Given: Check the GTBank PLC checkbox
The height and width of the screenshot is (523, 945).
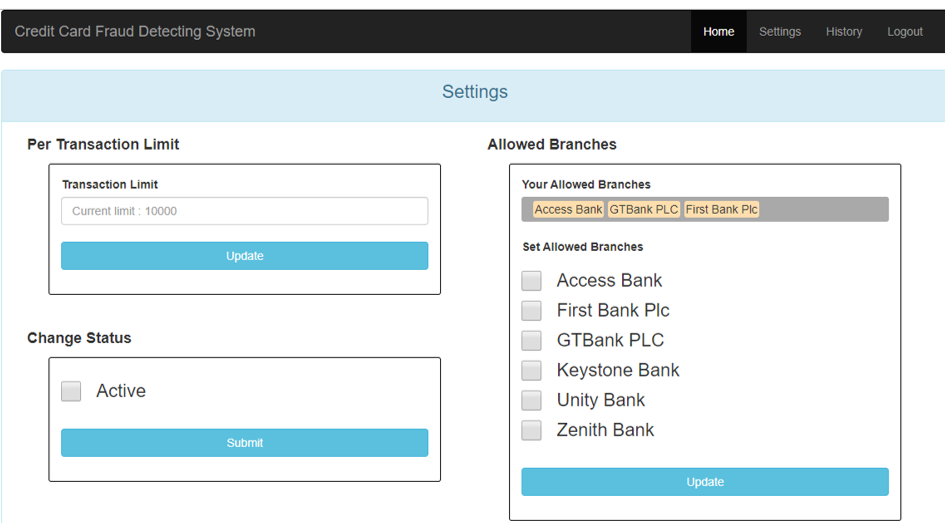Looking at the screenshot, I should pos(532,340).
